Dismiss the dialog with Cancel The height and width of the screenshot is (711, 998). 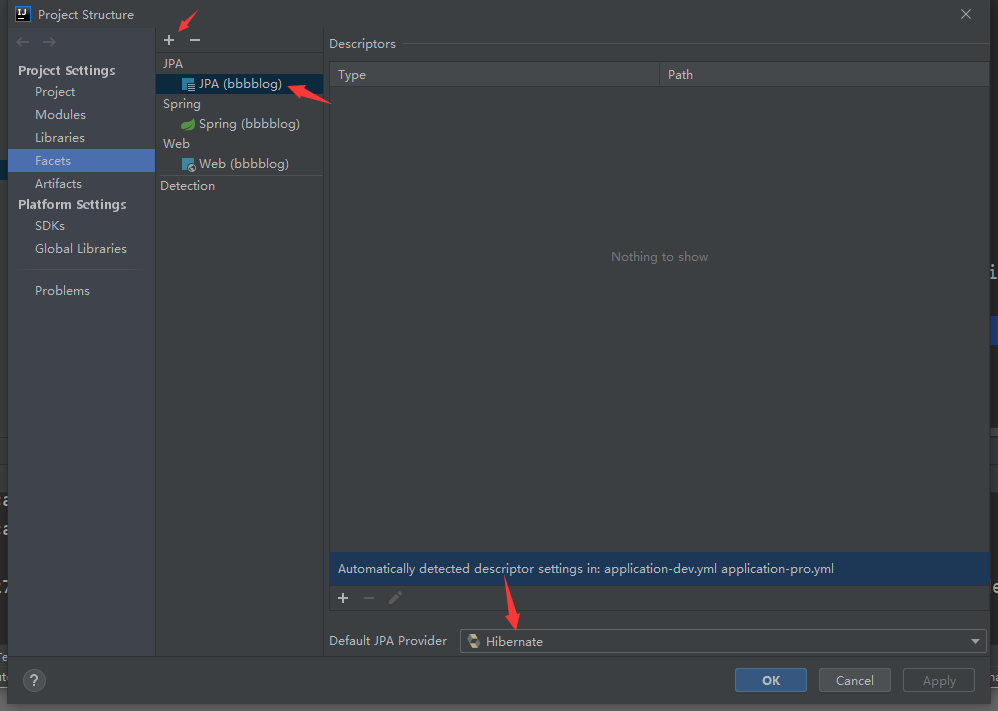coord(854,679)
